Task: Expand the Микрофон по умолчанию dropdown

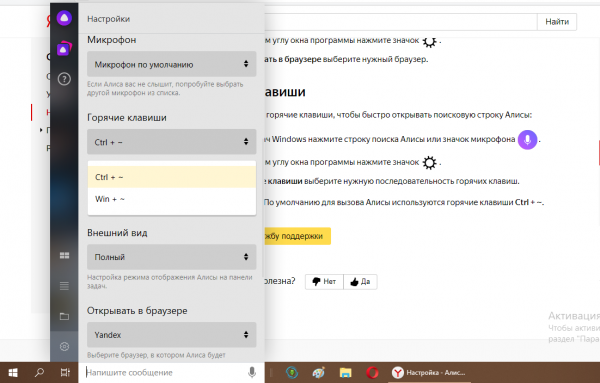Action: coord(171,64)
